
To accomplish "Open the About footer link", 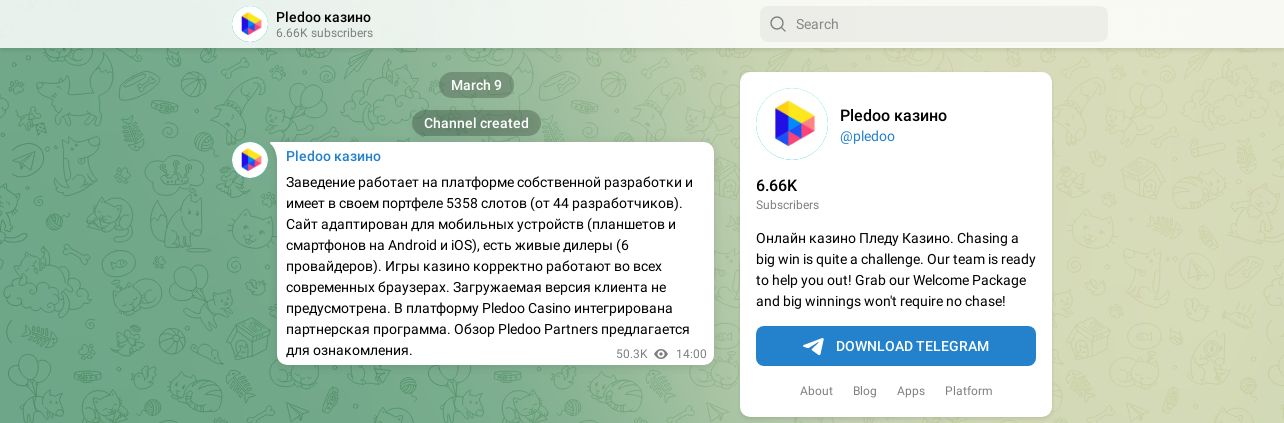I will pyautogui.click(x=816, y=391).
